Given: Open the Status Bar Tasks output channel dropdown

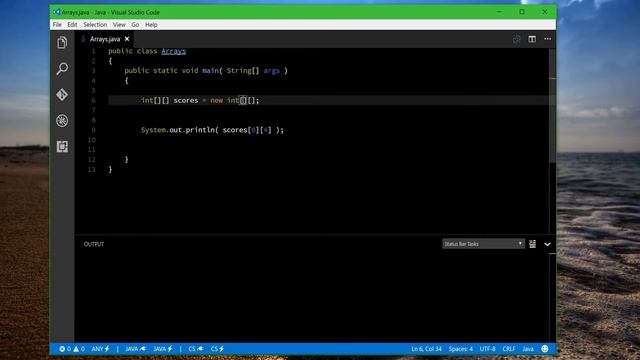Looking at the screenshot, I should (x=483, y=244).
